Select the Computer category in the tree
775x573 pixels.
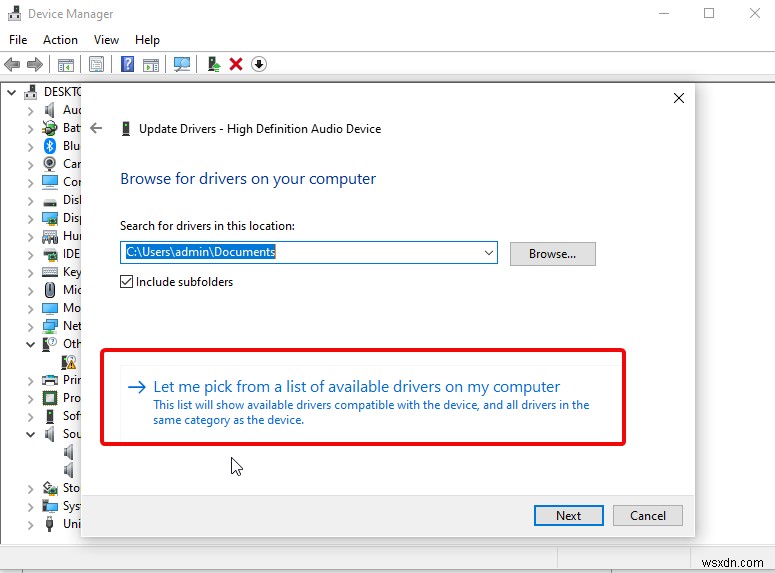coord(61,182)
